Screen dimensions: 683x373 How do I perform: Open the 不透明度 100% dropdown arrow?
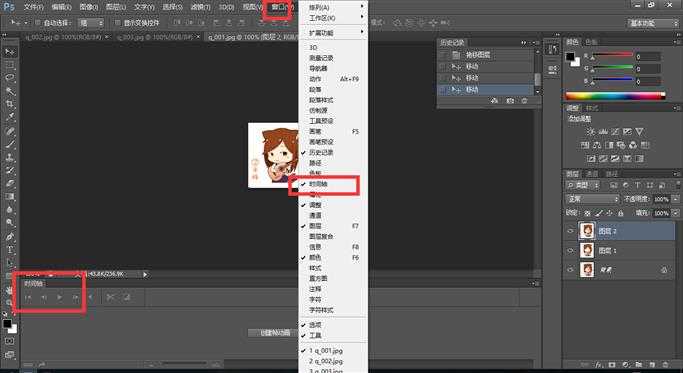click(675, 199)
